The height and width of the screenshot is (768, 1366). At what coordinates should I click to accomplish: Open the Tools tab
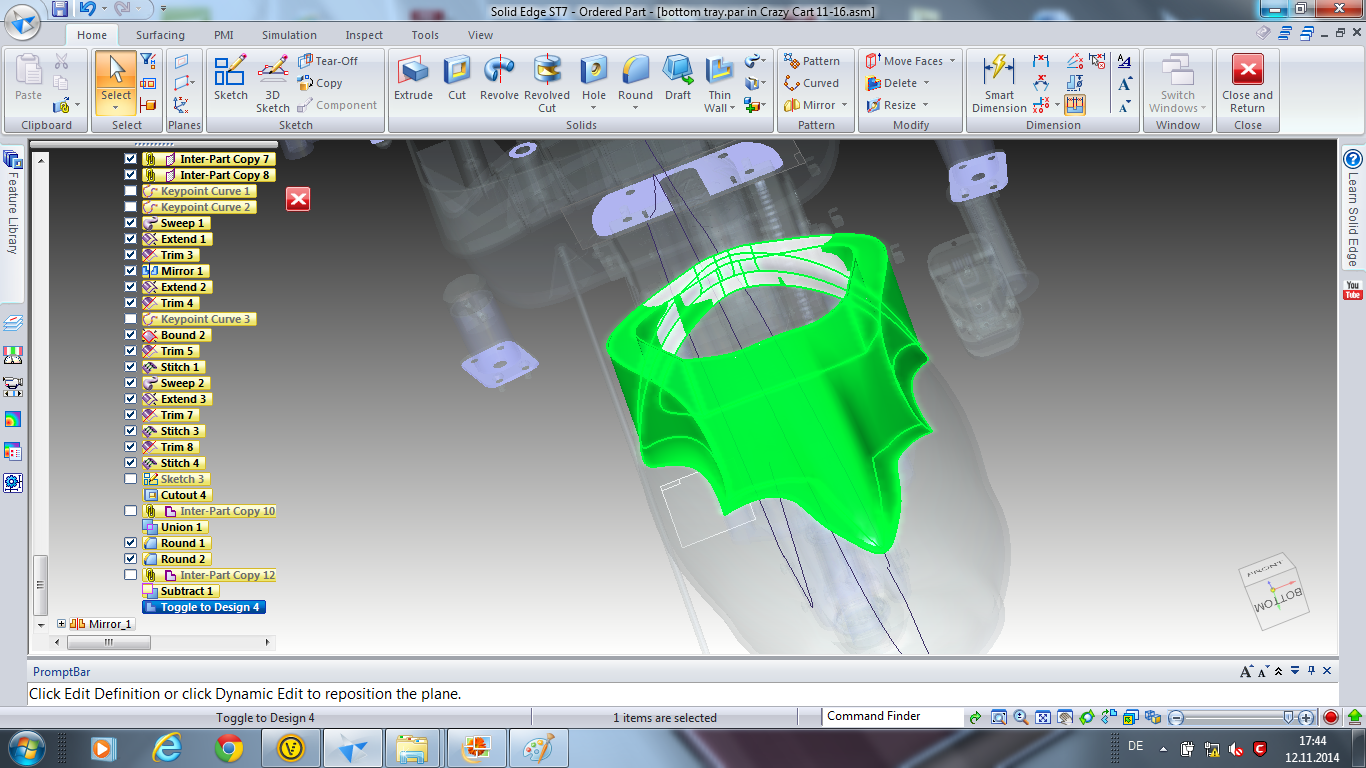click(425, 35)
